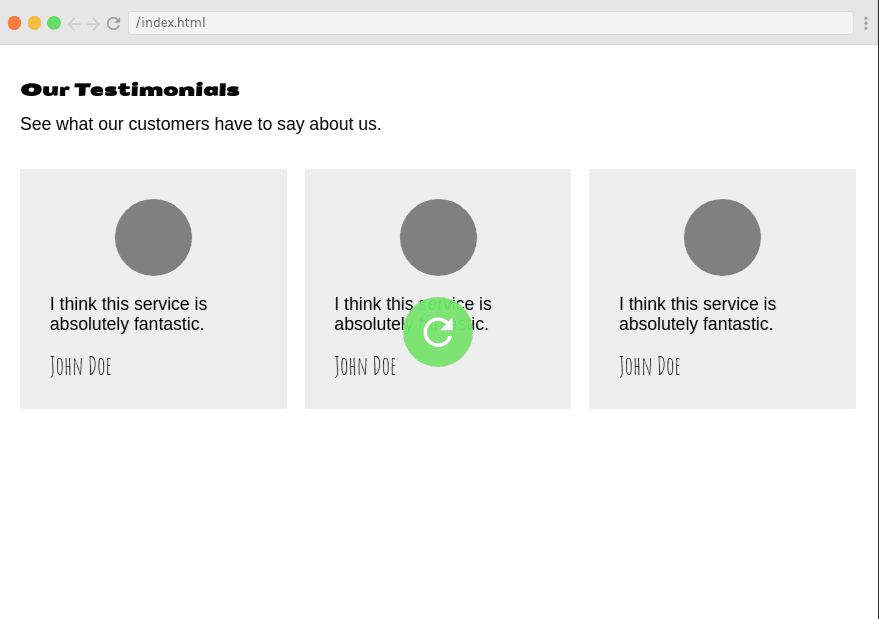
Task: Click the red close window button
Action: [15, 23]
